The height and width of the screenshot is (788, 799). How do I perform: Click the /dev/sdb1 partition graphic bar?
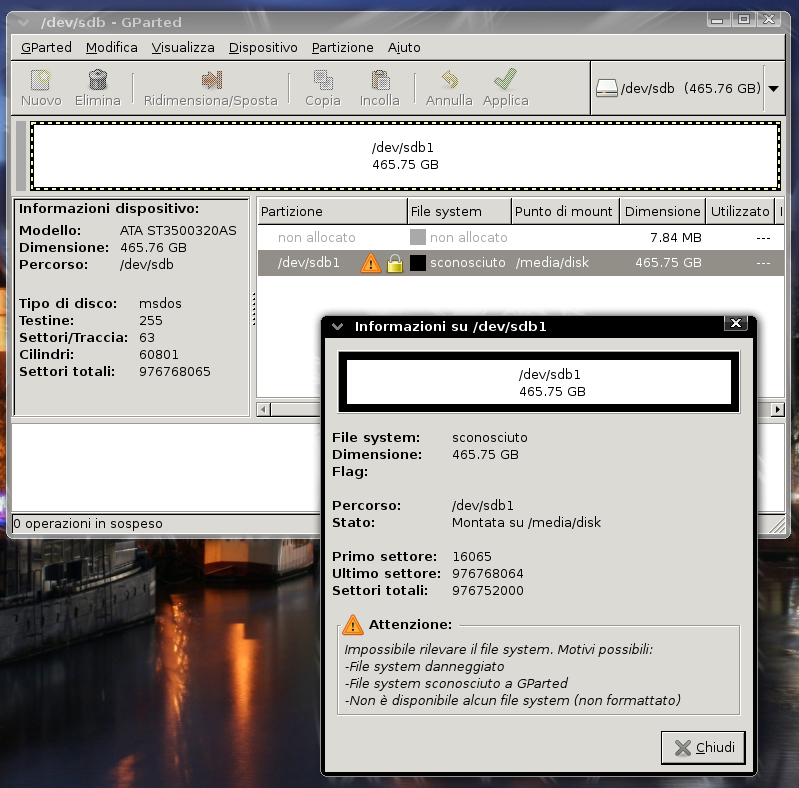coord(405,155)
